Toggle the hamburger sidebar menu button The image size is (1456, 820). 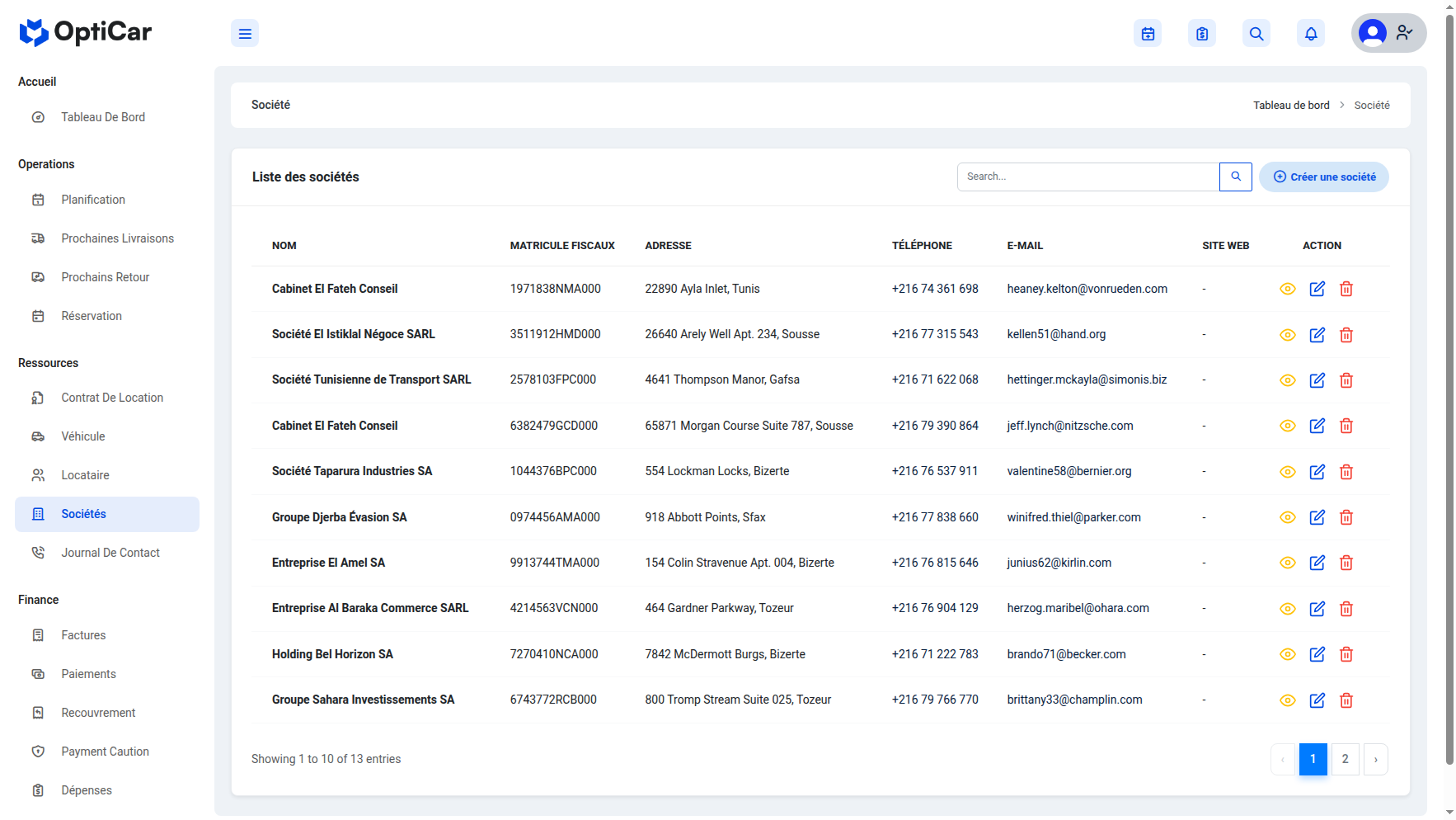(245, 34)
